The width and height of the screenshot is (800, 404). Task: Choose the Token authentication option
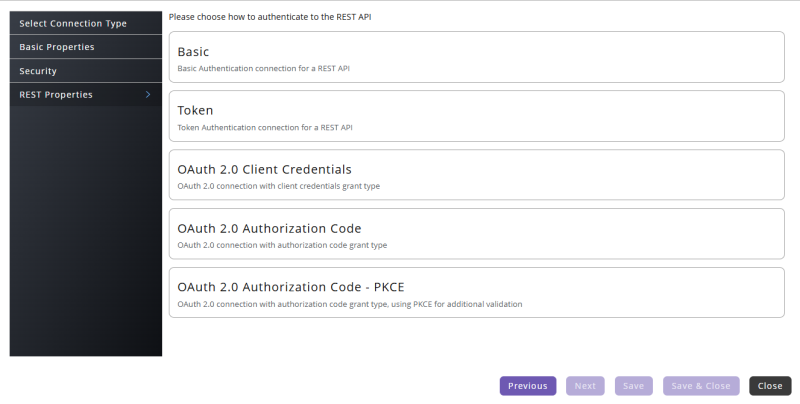477,116
